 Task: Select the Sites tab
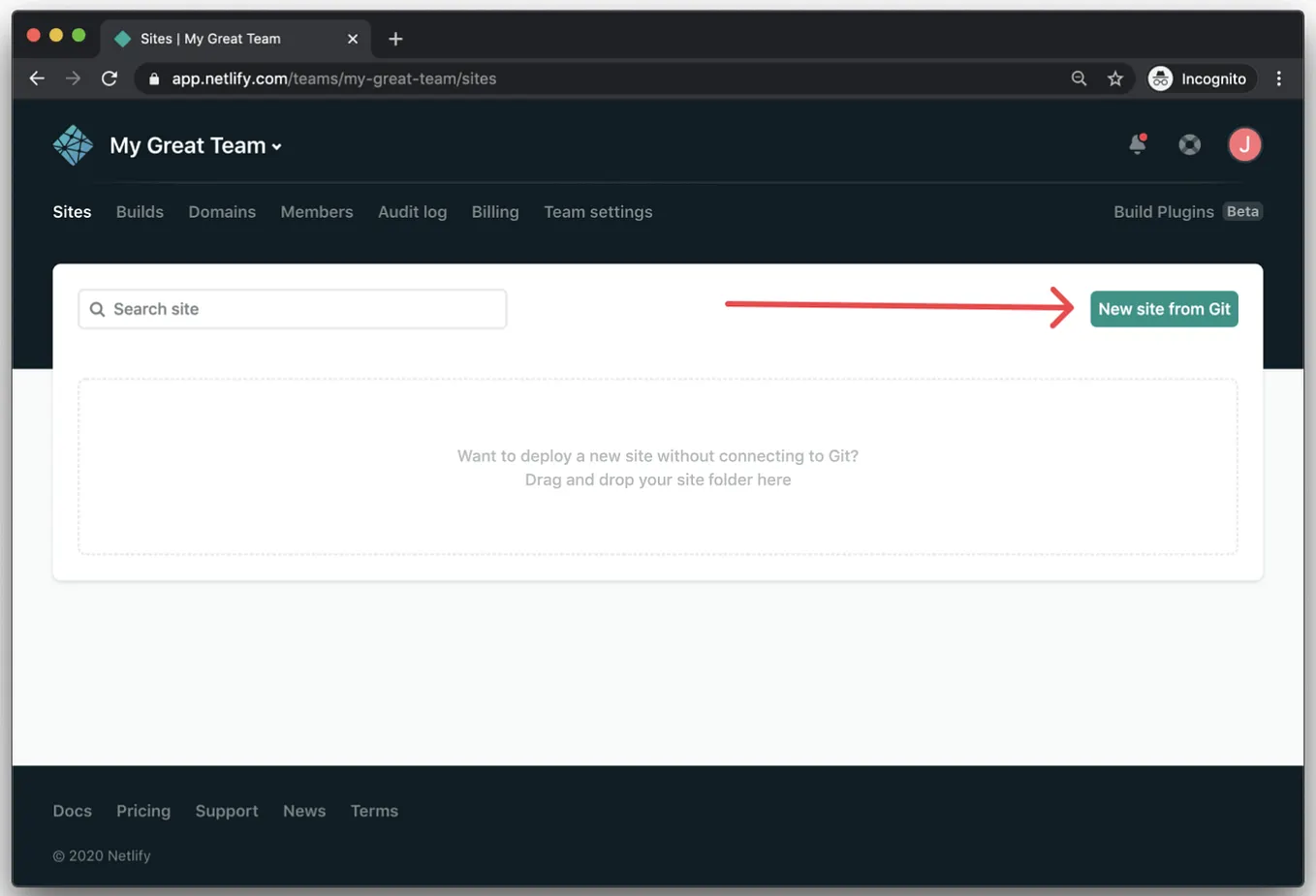click(72, 212)
